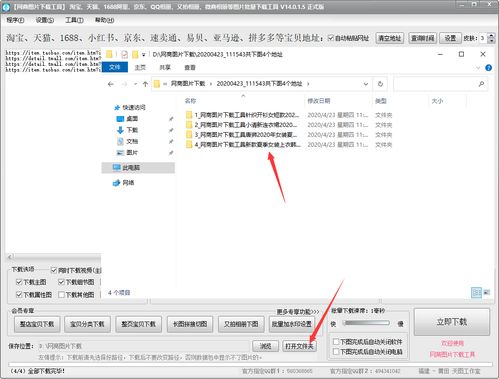
Task: Open the quick access toolbar dropdown arrow
Action: point(144,55)
